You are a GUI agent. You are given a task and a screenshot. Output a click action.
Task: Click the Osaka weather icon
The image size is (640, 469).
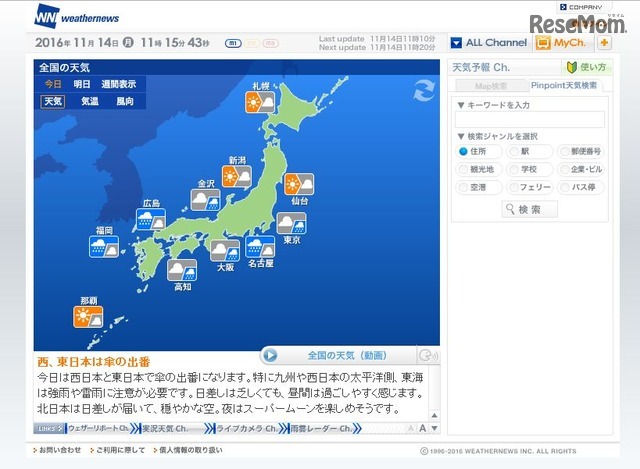coord(225,251)
